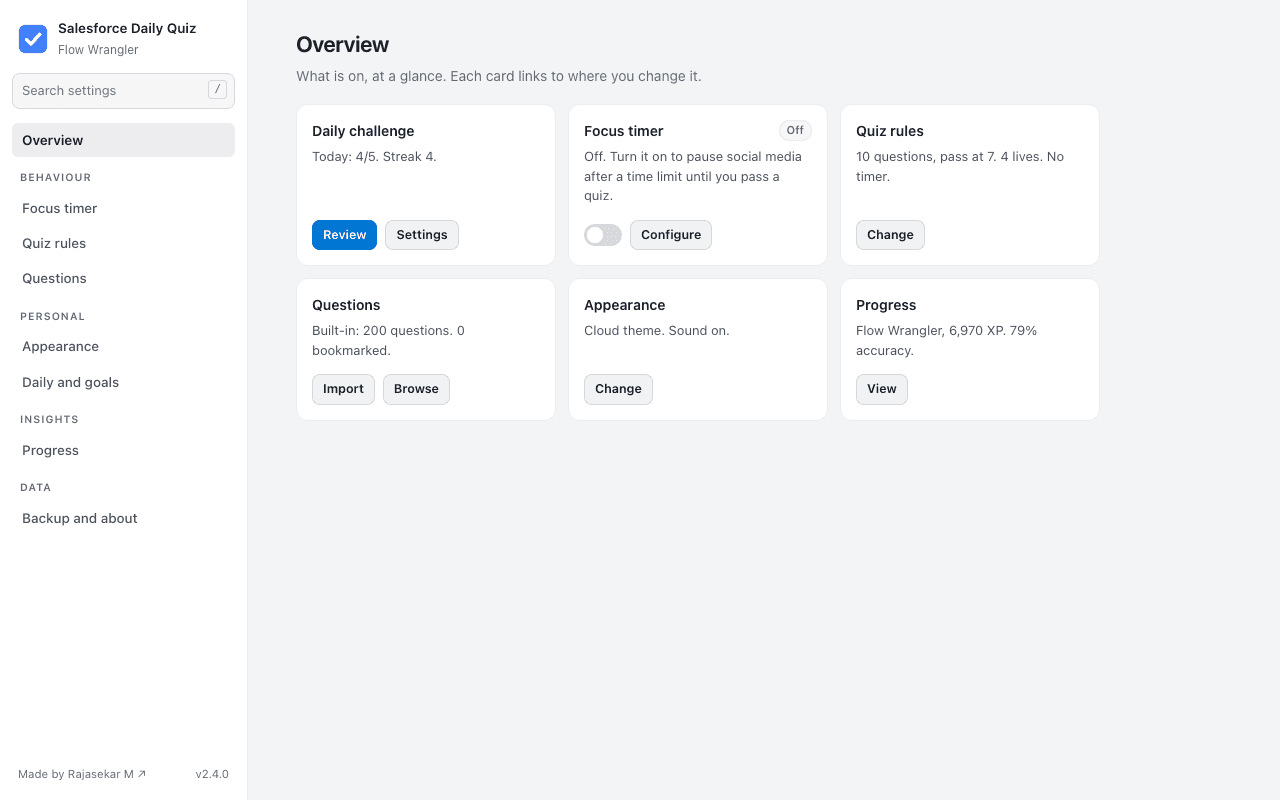Click Review on the Daily challenge card
This screenshot has width=1280, height=800.
(x=344, y=235)
